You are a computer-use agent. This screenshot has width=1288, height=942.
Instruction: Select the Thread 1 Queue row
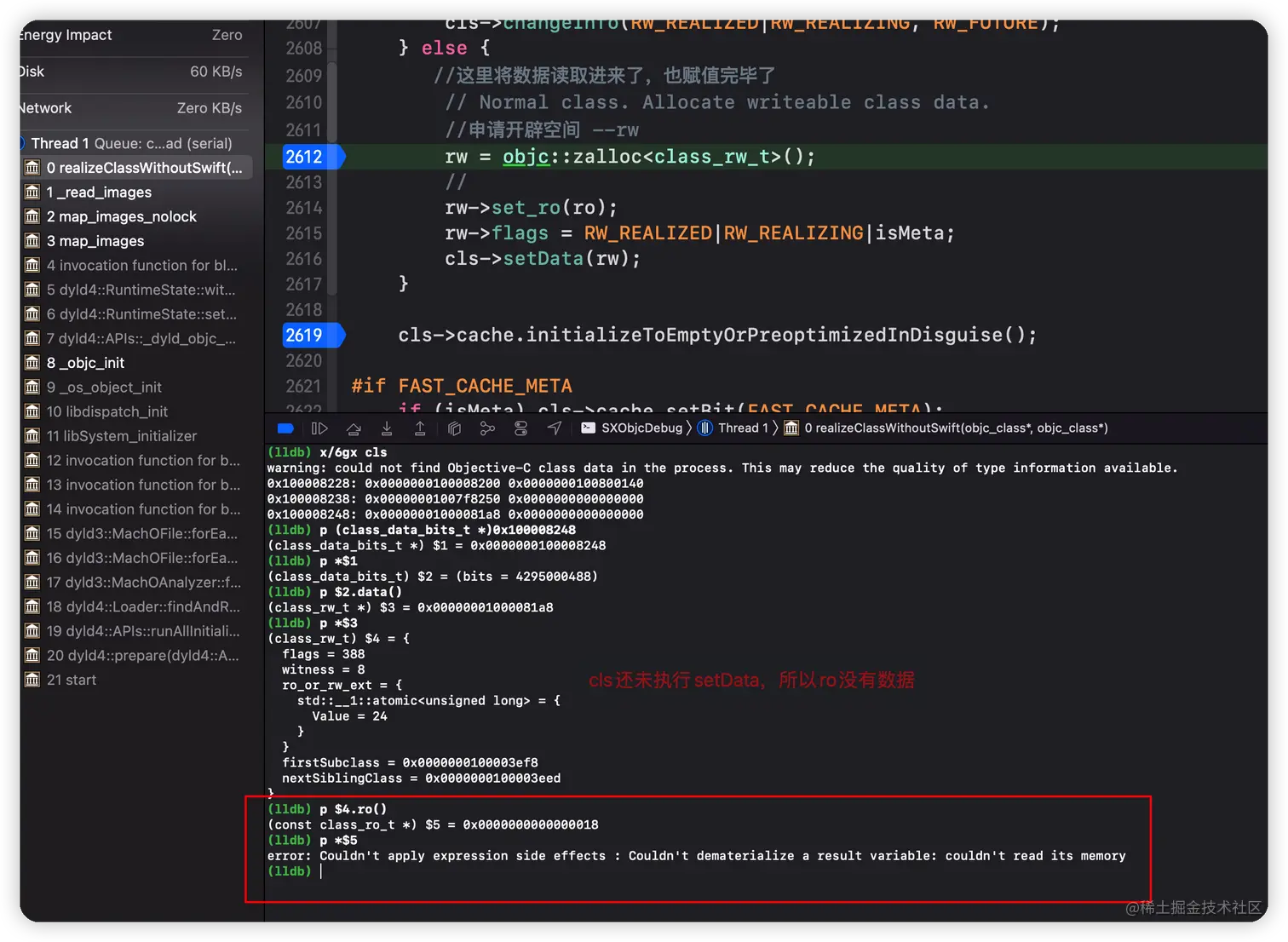point(131,143)
